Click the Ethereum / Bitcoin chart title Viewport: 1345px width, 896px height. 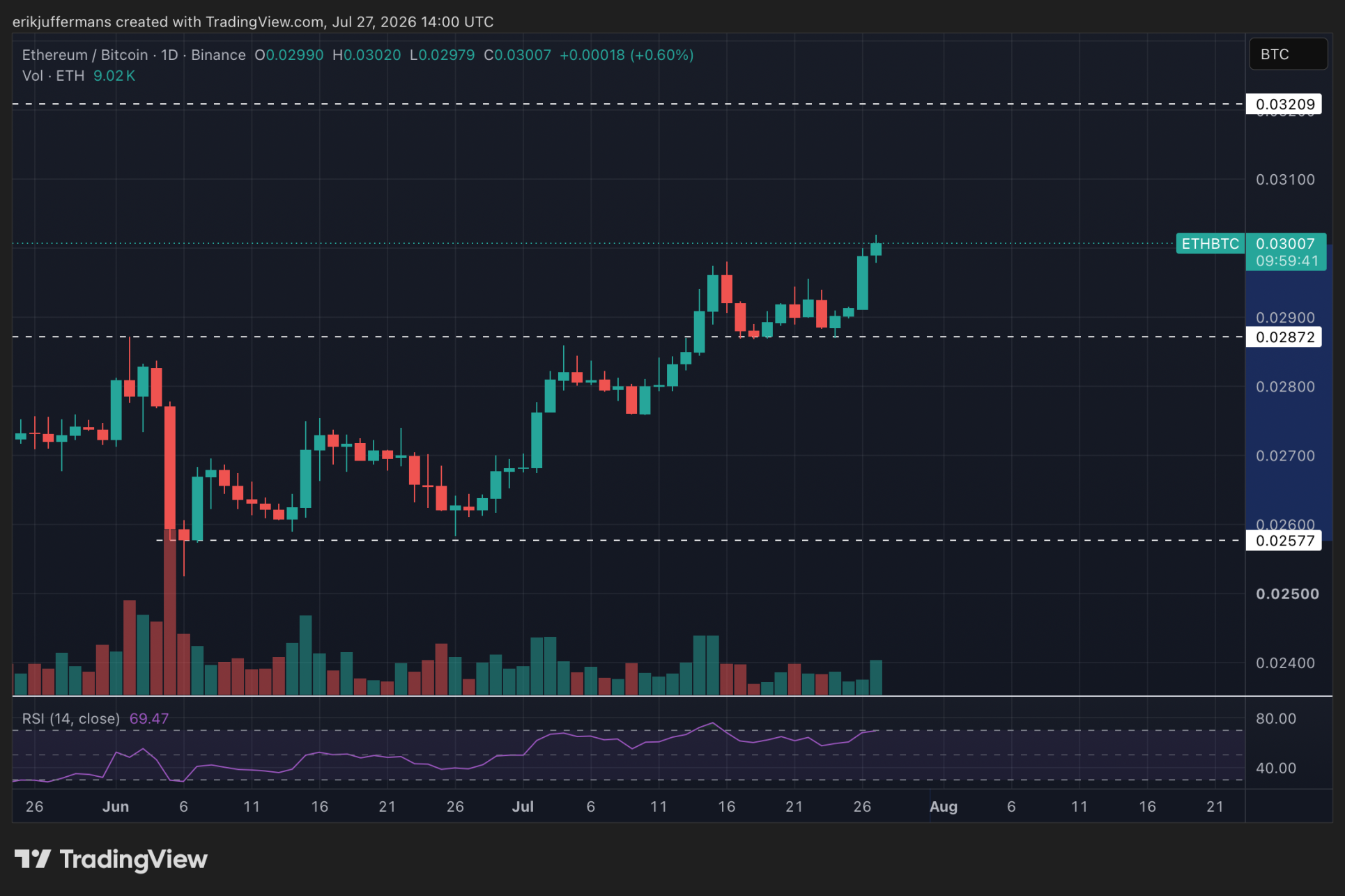point(134,55)
